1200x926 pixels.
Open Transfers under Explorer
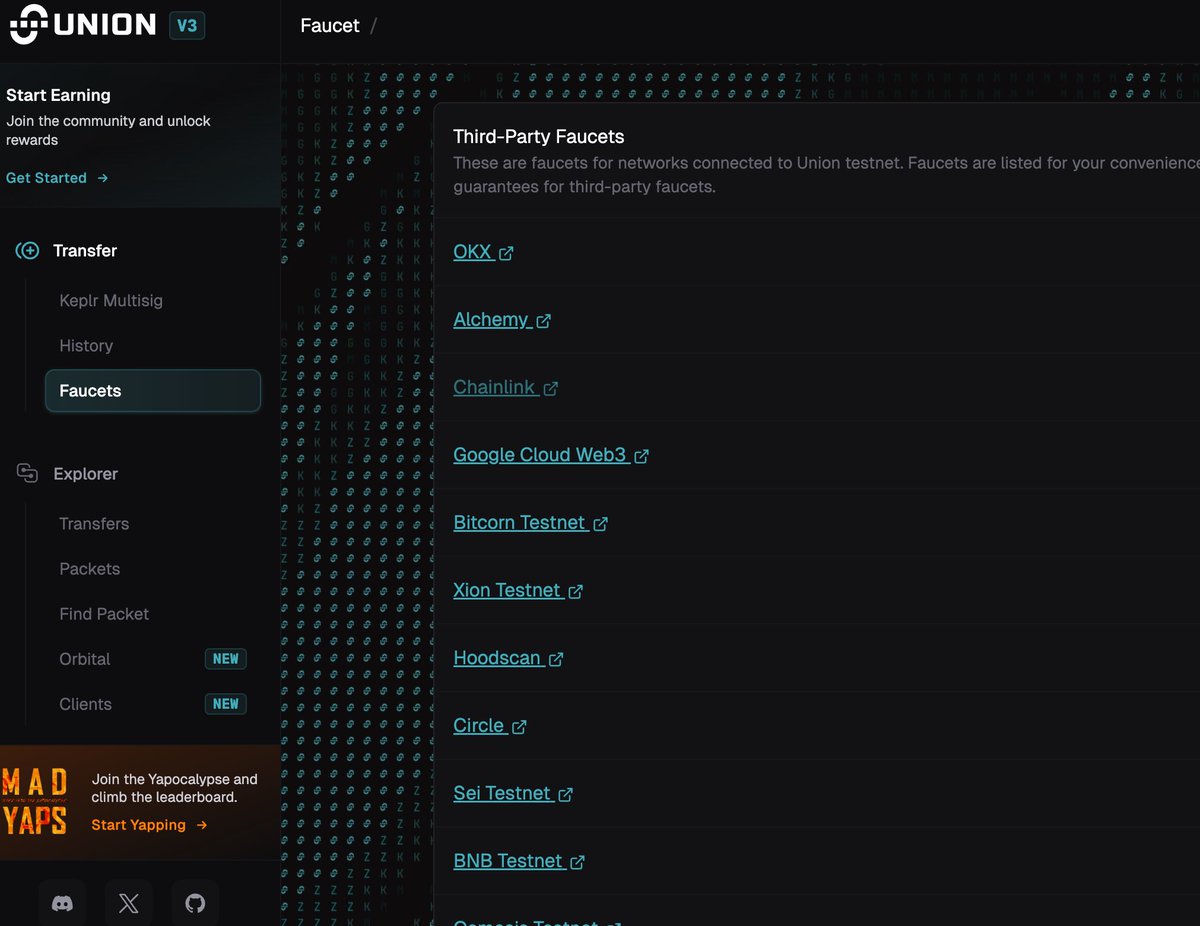pyautogui.click(x=94, y=523)
